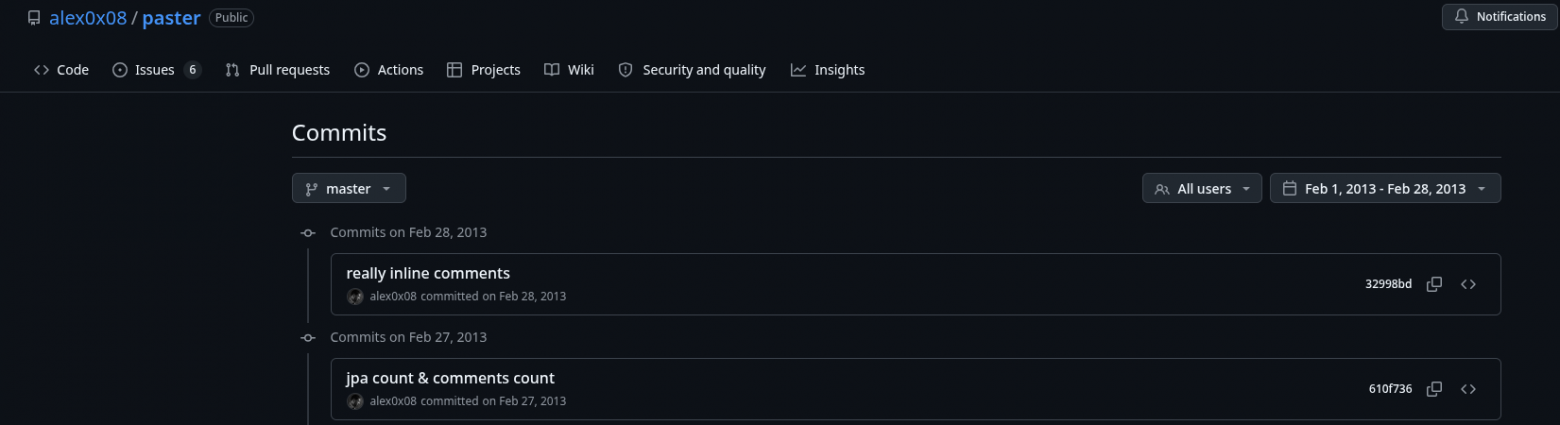The width and height of the screenshot is (1560, 425).
Task: Switch to the Code tab
Action: (61, 70)
